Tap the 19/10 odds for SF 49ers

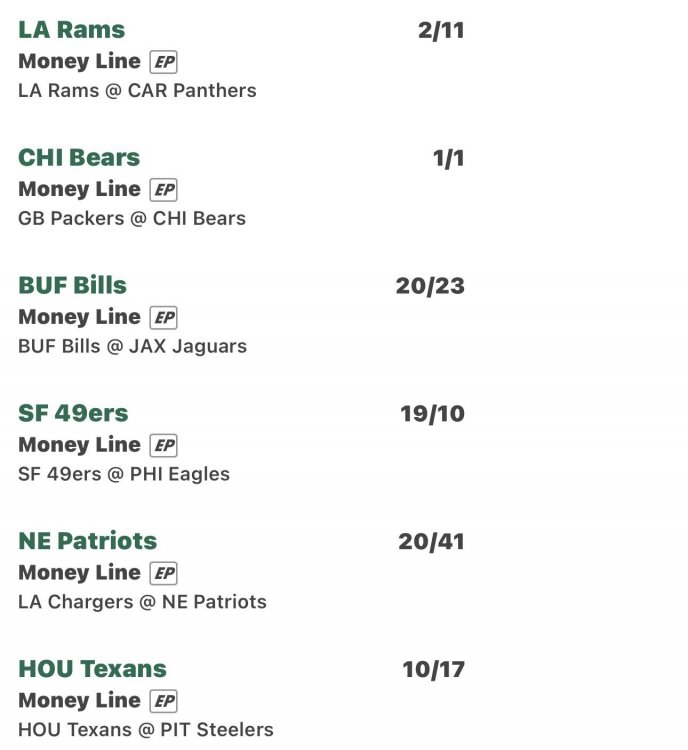coord(432,414)
